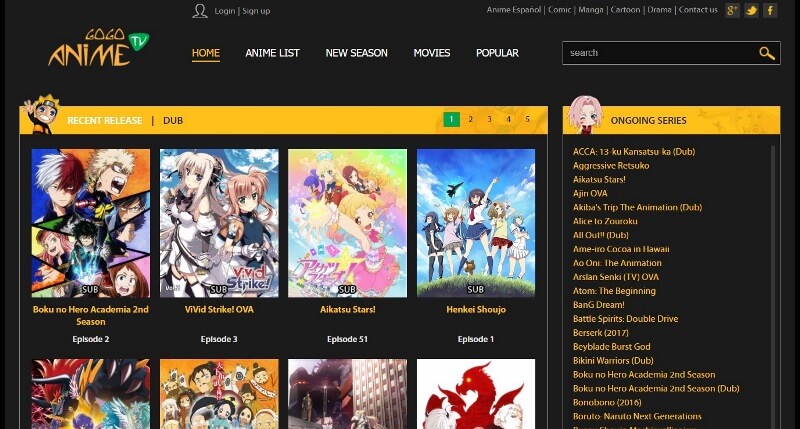Open the Comic link
Image resolution: width=800 pixels, height=429 pixels.
point(560,10)
